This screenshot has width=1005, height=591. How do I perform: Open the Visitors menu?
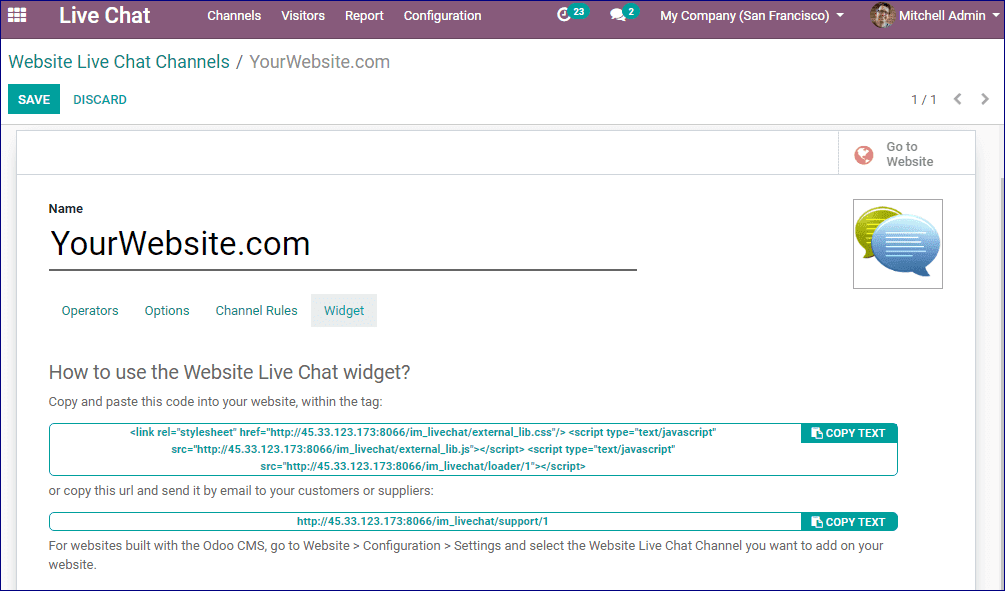pyautogui.click(x=303, y=15)
